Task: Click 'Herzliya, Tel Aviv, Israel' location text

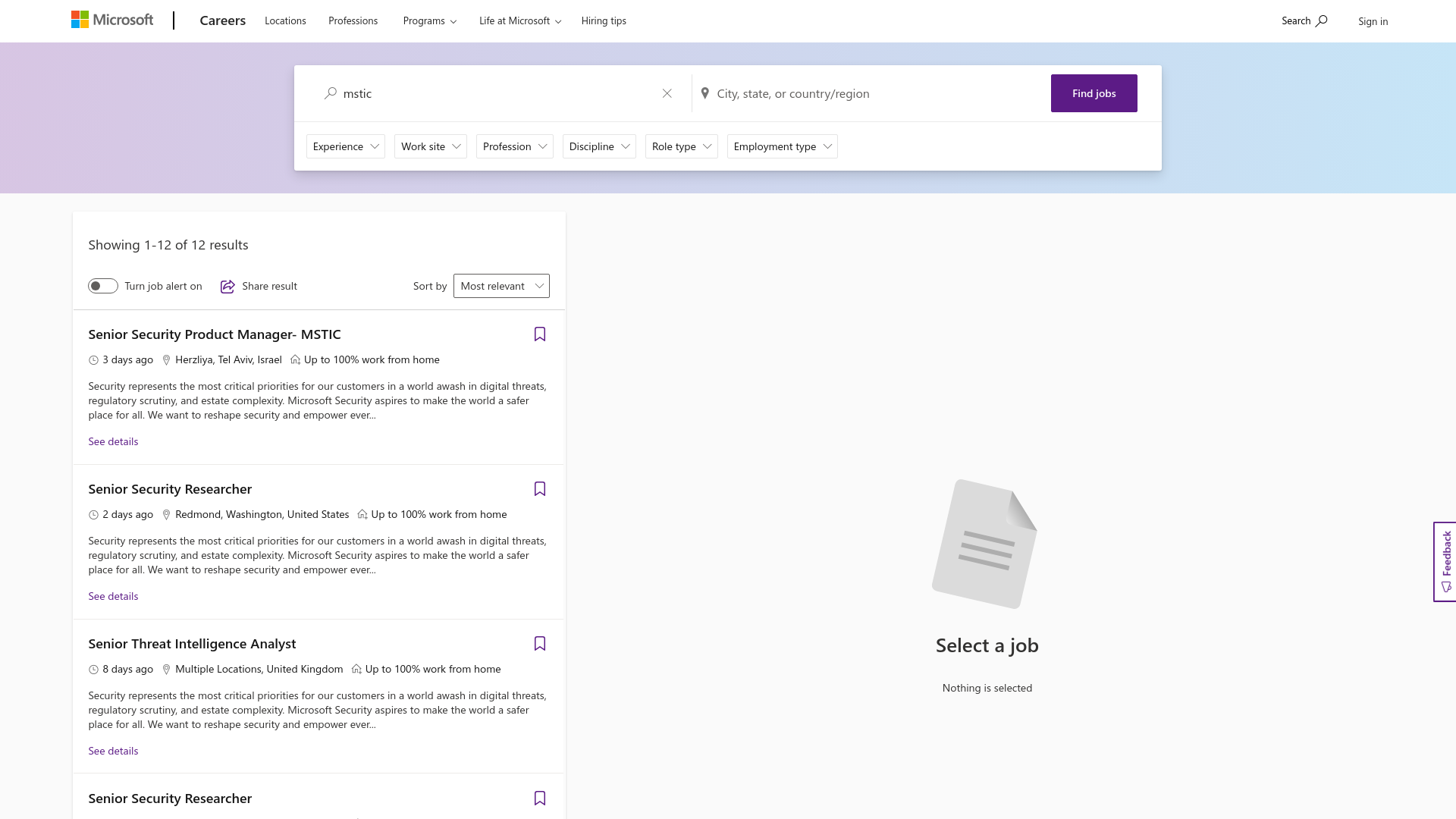Action: tap(228, 359)
